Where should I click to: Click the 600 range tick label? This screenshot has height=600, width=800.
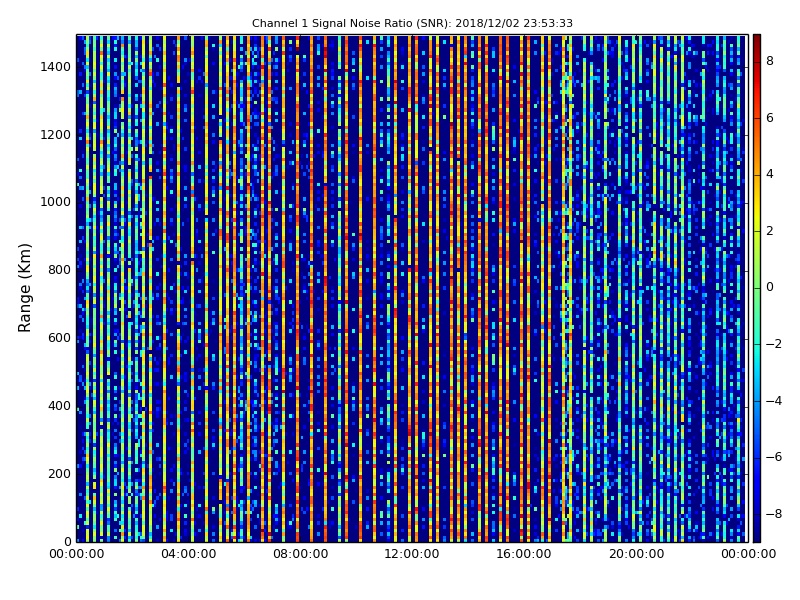pos(59,338)
